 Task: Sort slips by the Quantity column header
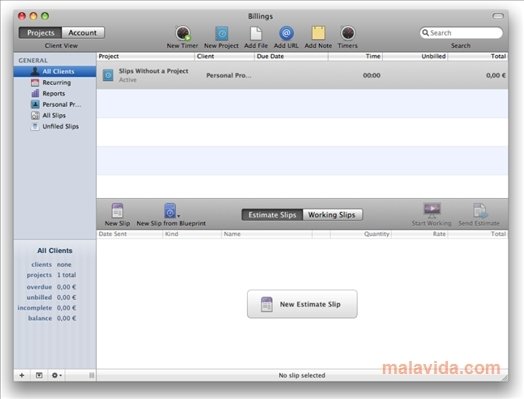(361, 234)
